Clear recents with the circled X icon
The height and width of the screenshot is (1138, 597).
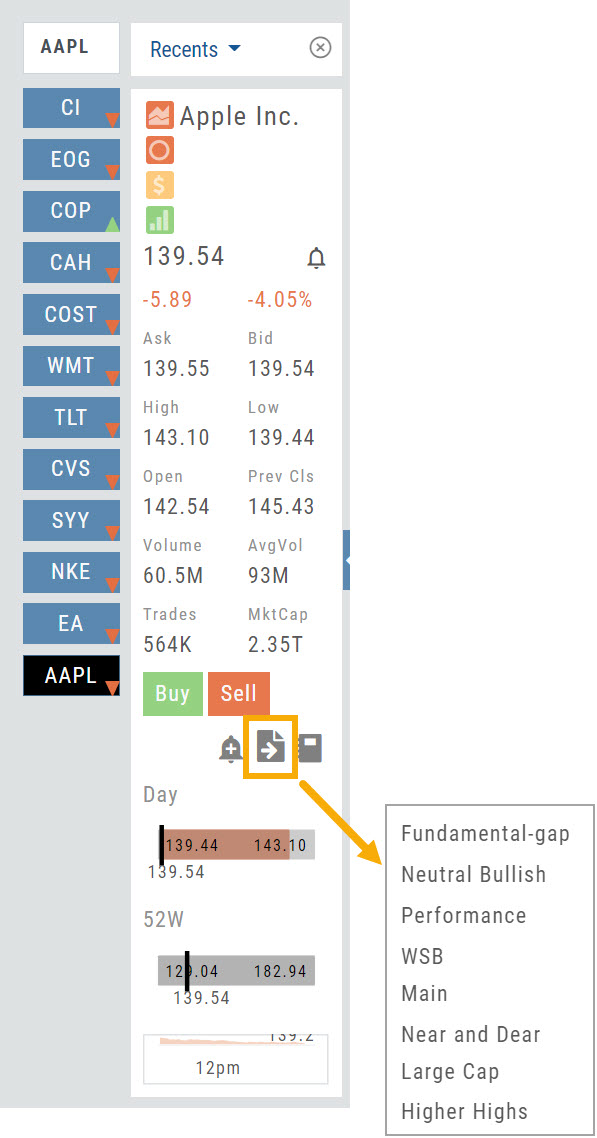[x=320, y=48]
